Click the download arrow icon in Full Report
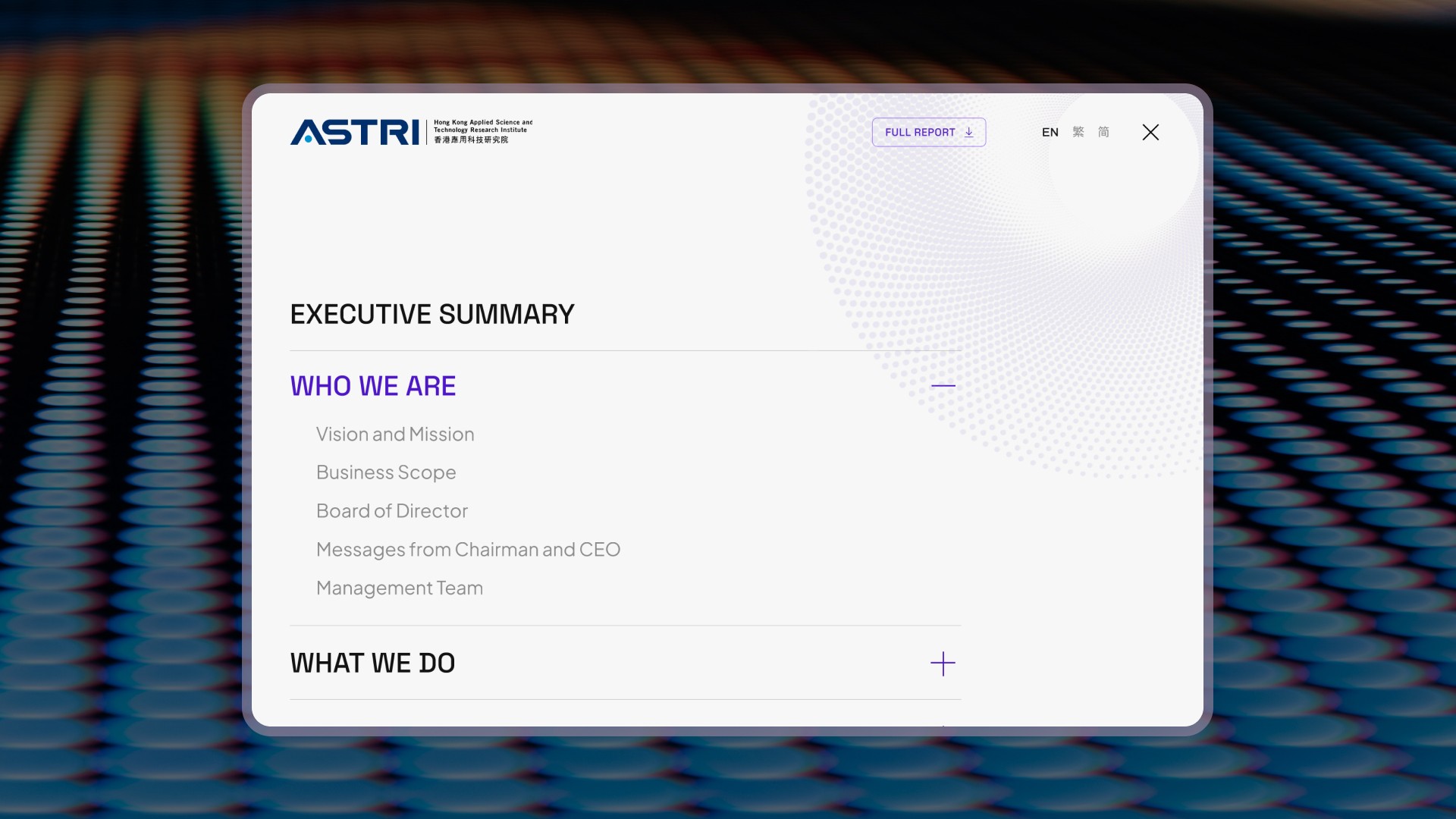 tap(968, 132)
